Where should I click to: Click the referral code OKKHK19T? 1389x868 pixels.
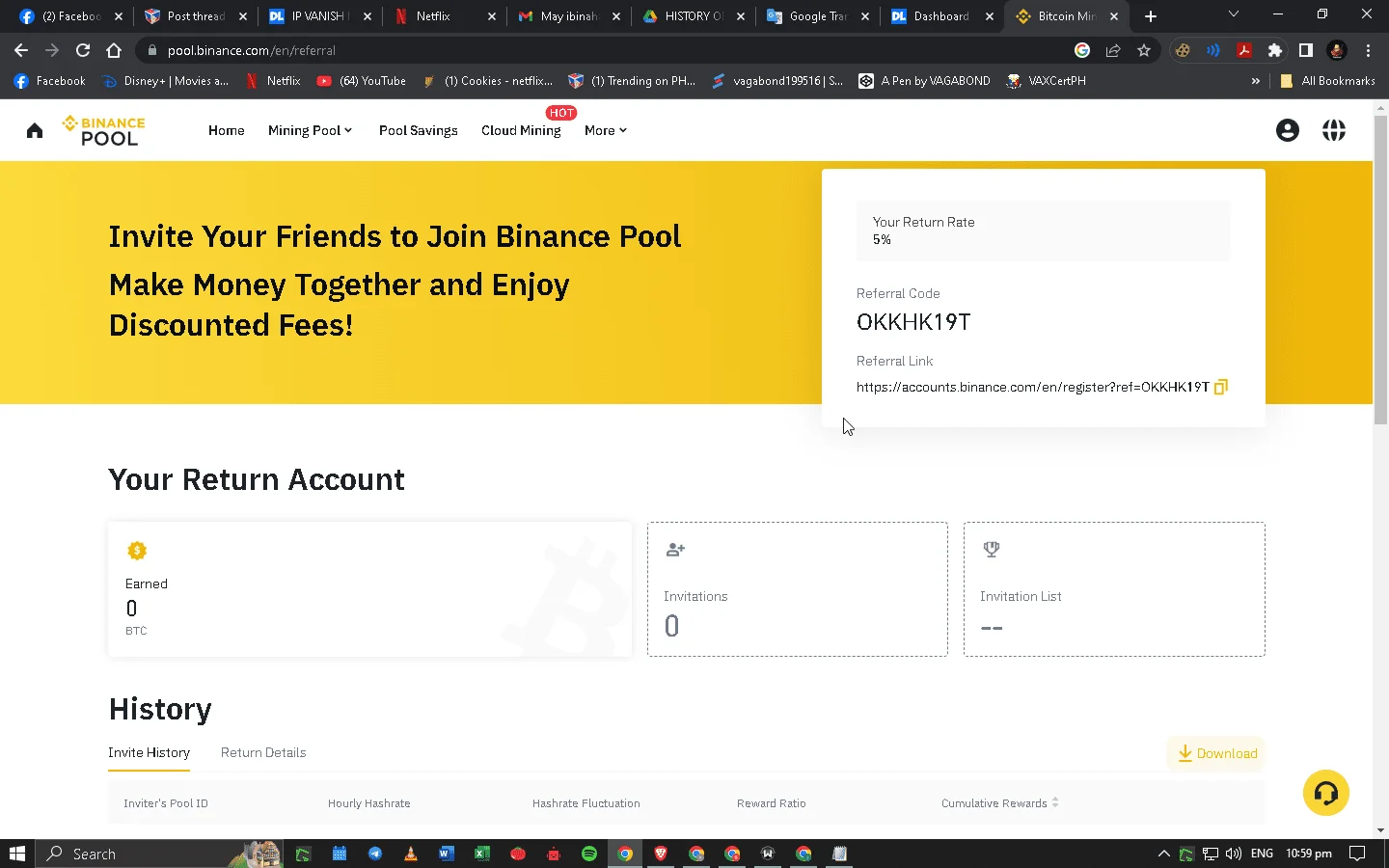coord(913,322)
